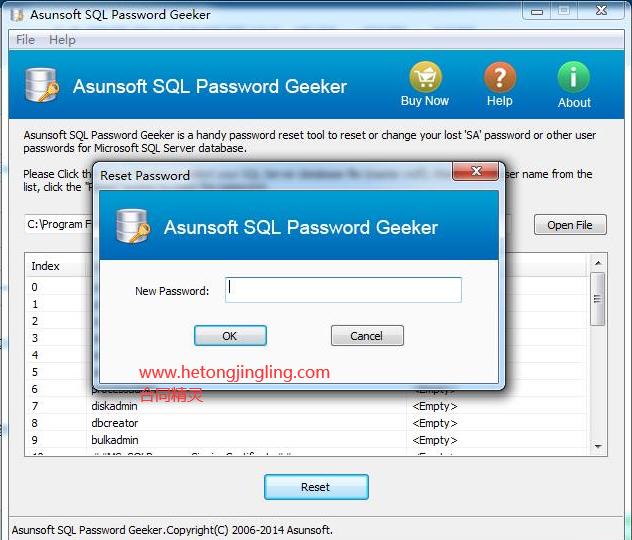Click the user list scrollbar thumb
The width and height of the screenshot is (632, 540).
click(597, 299)
